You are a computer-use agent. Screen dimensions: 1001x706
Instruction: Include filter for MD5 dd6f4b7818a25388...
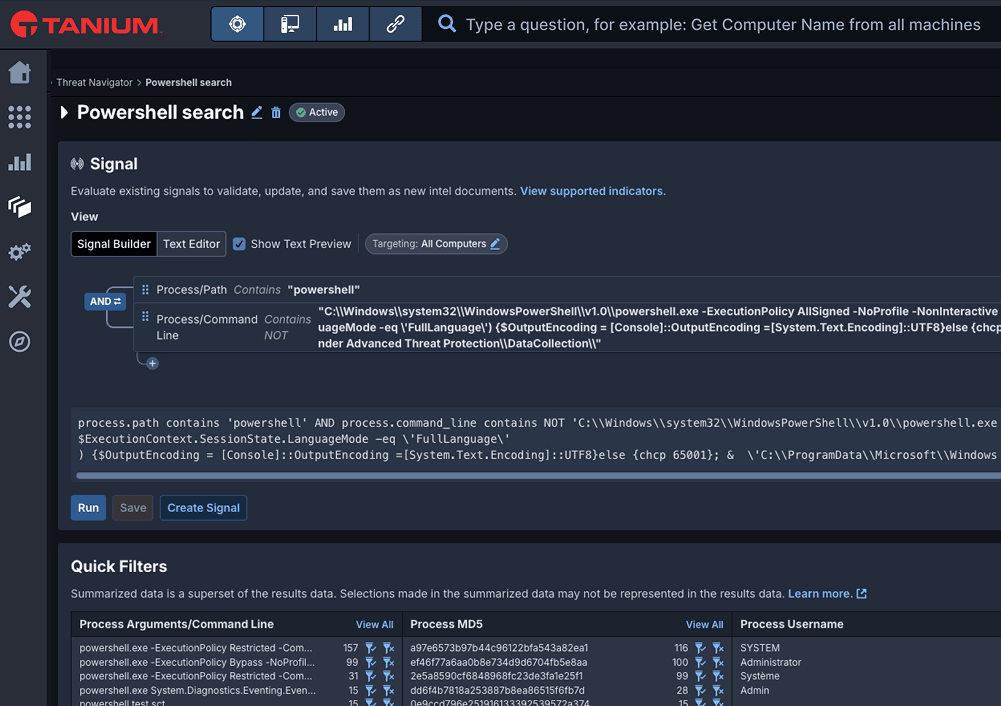[700, 690]
